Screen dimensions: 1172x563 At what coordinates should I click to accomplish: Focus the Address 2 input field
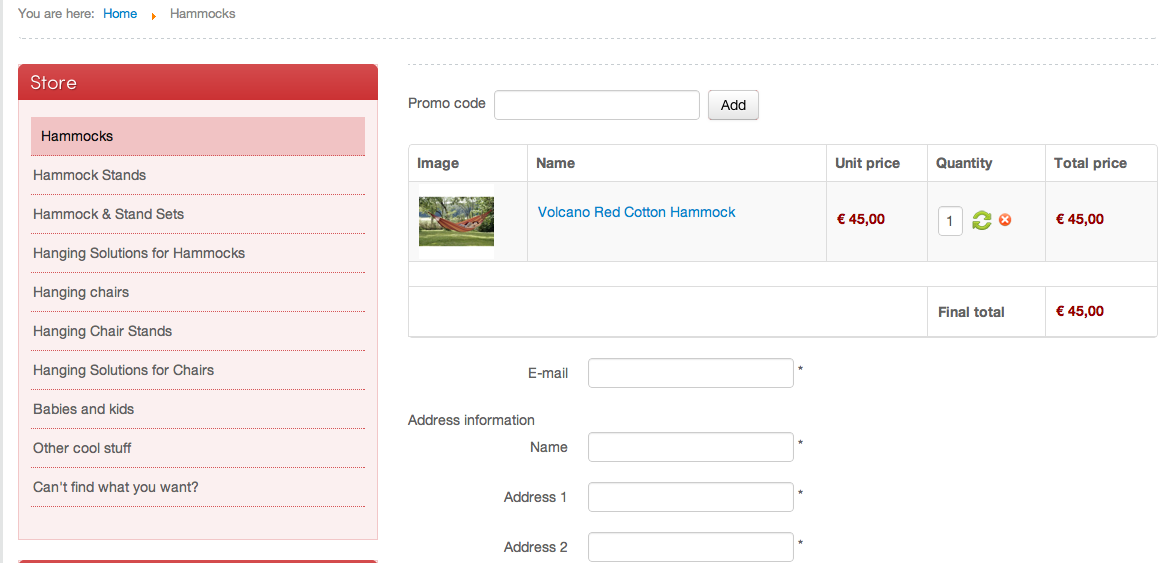click(x=691, y=547)
